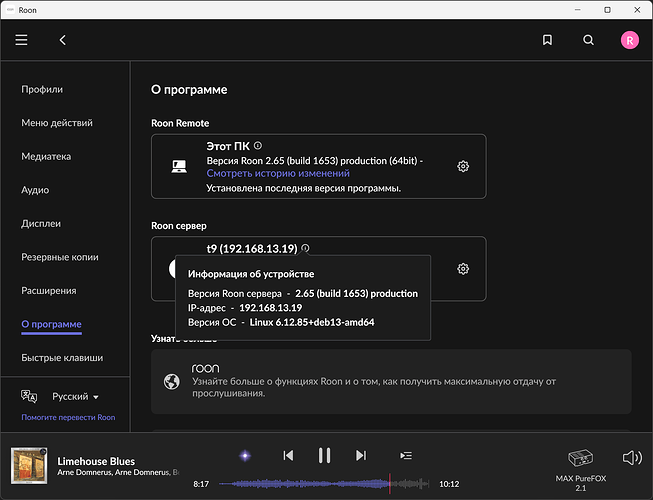
Task: Open gear settings for Roon сервер
Action: (463, 269)
